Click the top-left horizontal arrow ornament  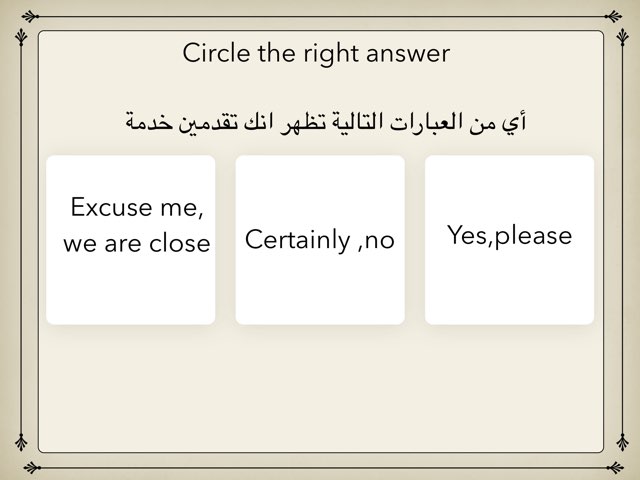pos(30,17)
